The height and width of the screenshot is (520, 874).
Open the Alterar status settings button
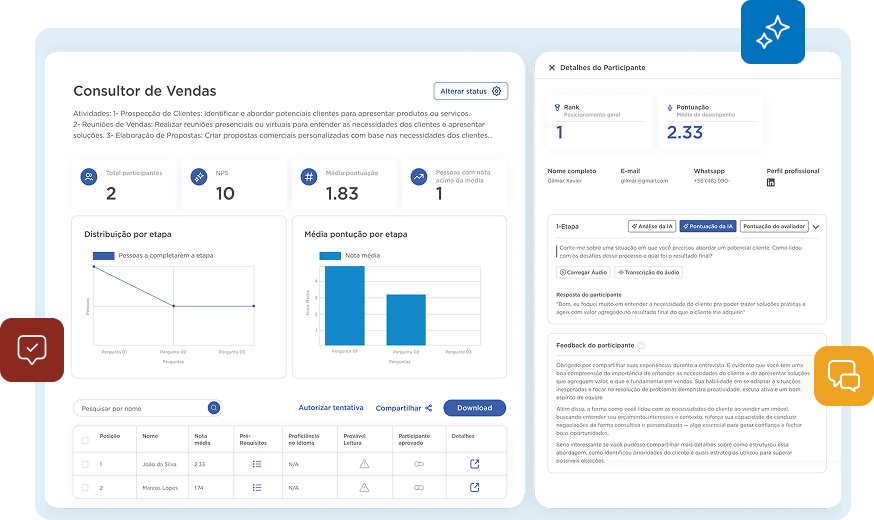pyautogui.click(x=471, y=91)
